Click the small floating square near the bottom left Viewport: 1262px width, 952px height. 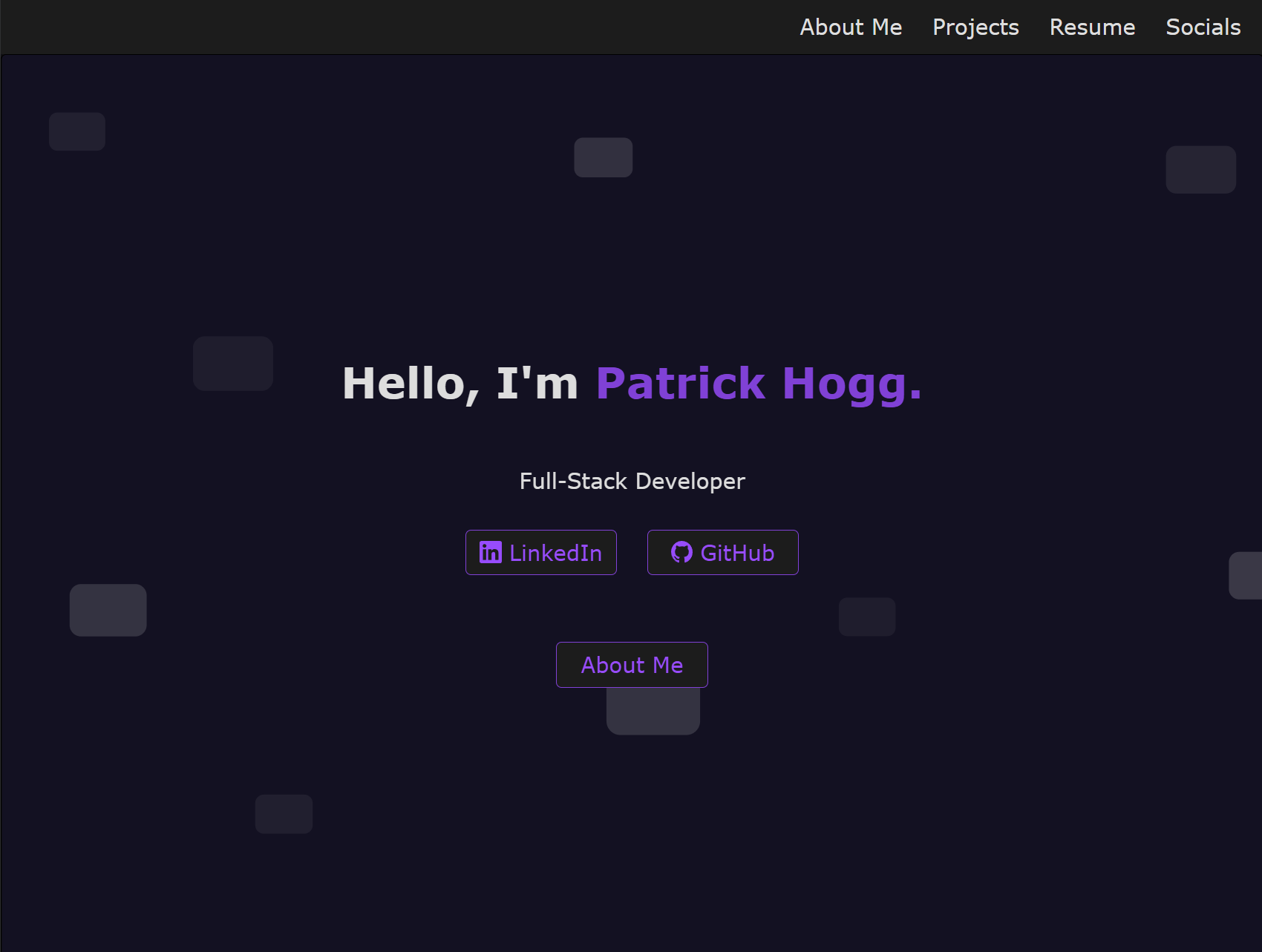click(x=284, y=814)
